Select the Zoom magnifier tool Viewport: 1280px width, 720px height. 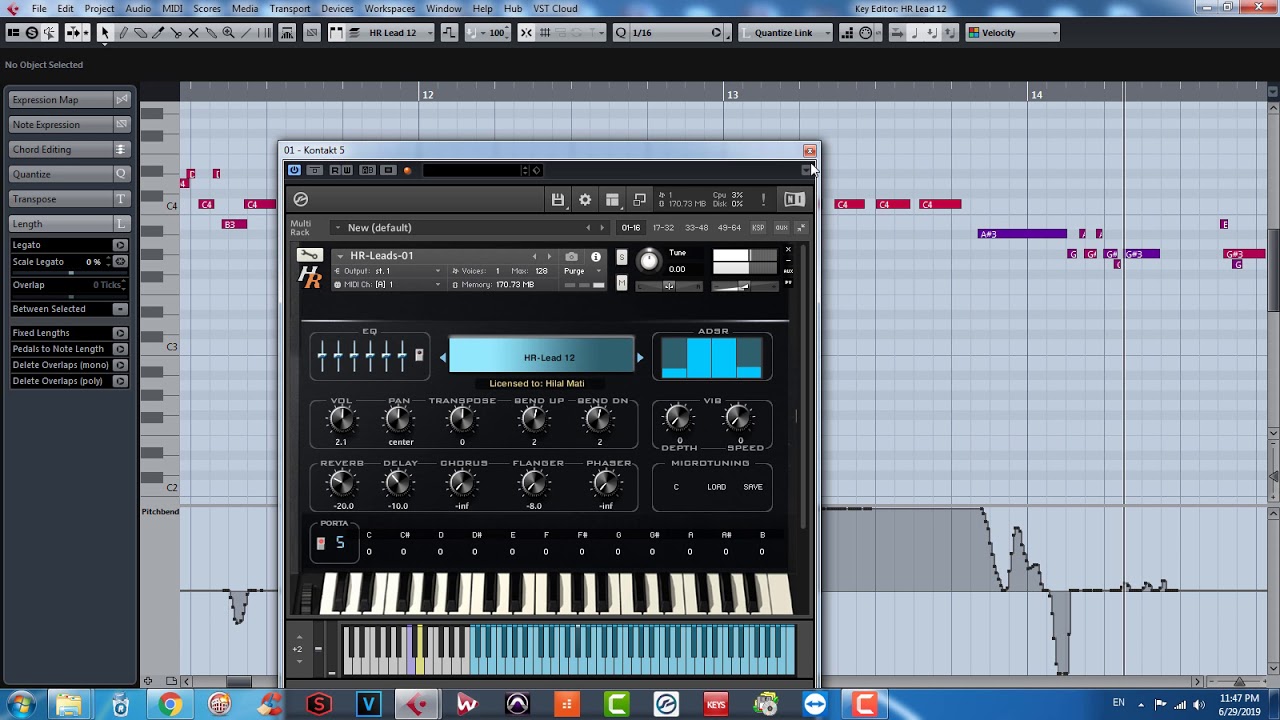coord(229,33)
